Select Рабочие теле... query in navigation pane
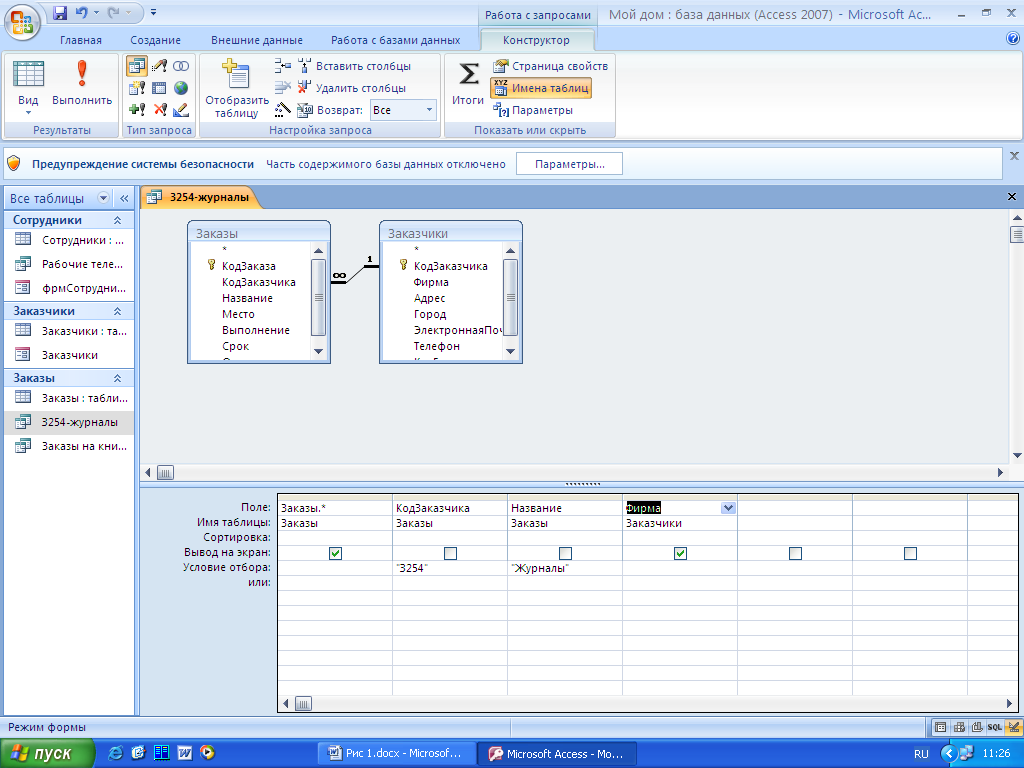 [x=69, y=264]
